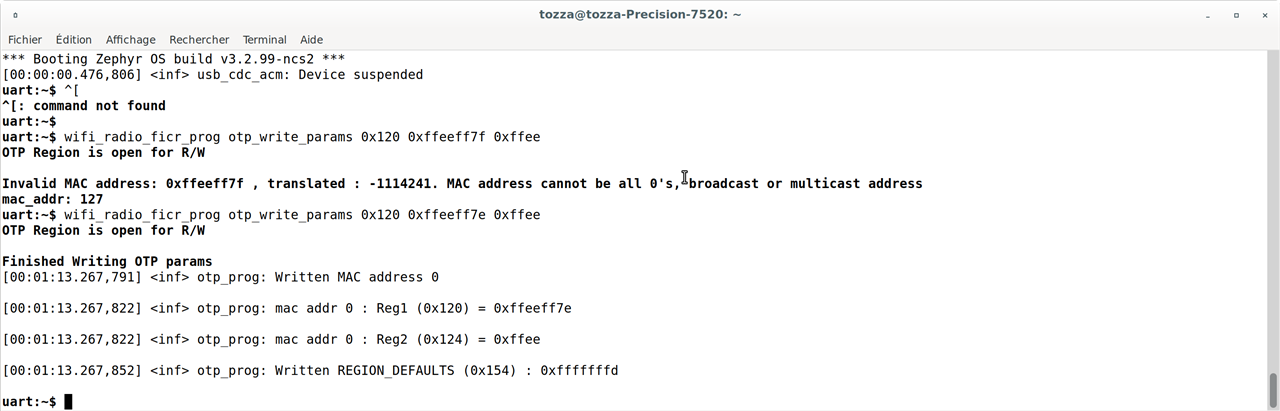Open the Édition menu
The image size is (1280, 411).
coord(74,40)
